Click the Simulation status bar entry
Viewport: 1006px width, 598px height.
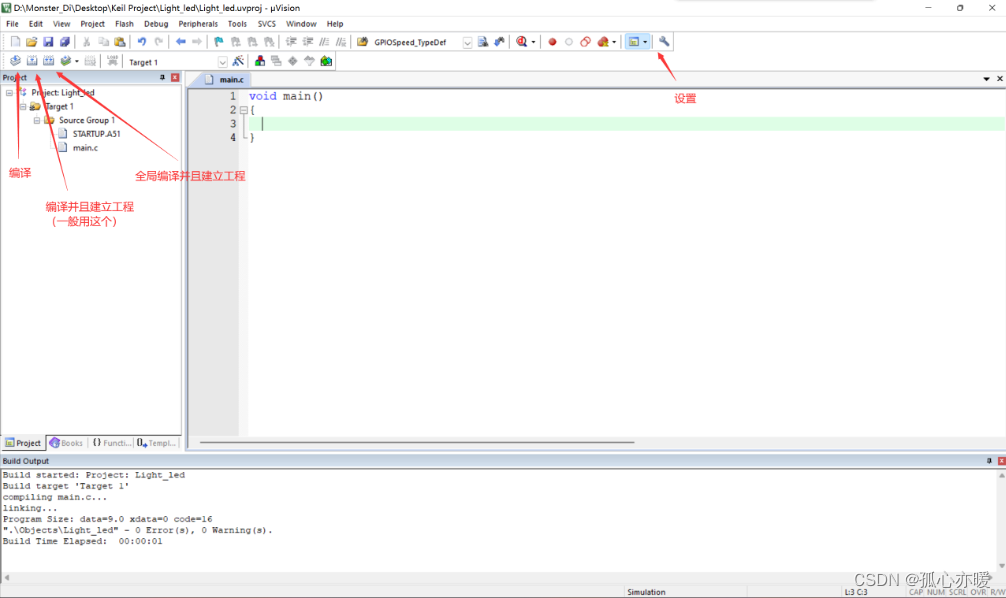(x=646, y=592)
